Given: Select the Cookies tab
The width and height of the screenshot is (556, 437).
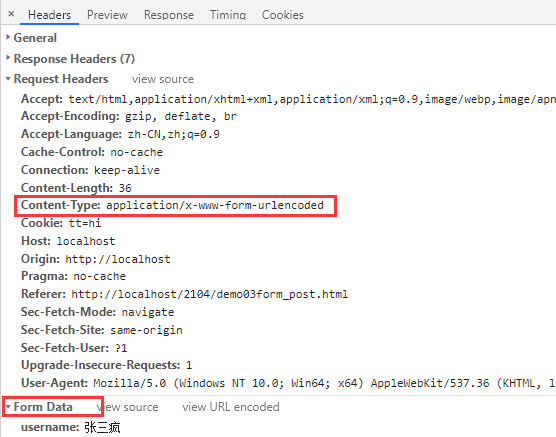Looking at the screenshot, I should pos(283,15).
